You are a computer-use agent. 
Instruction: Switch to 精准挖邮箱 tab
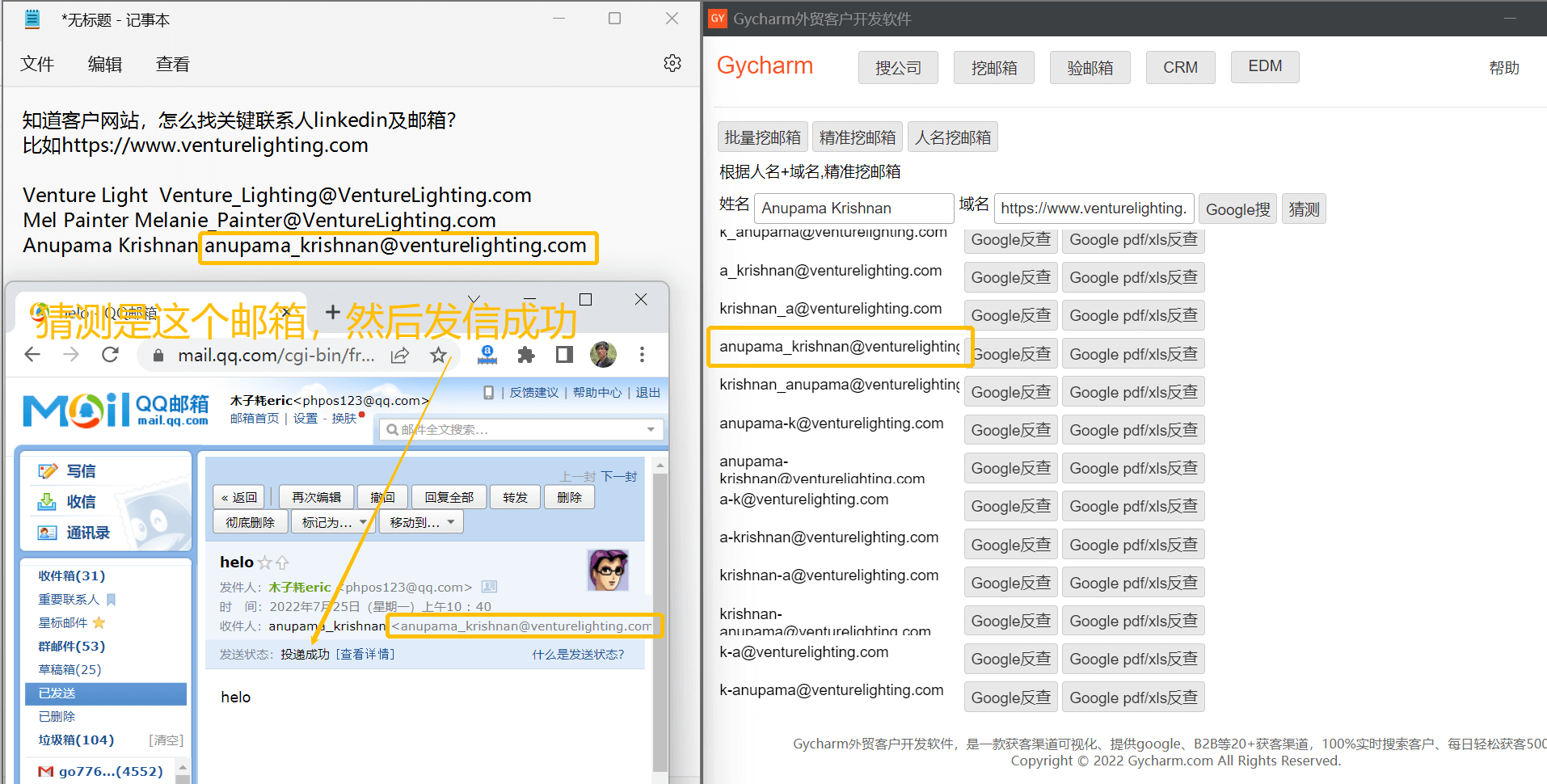click(x=858, y=137)
